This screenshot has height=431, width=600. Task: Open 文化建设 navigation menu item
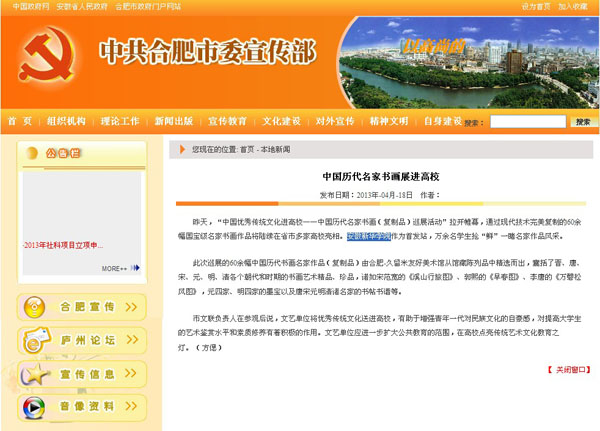click(281, 121)
